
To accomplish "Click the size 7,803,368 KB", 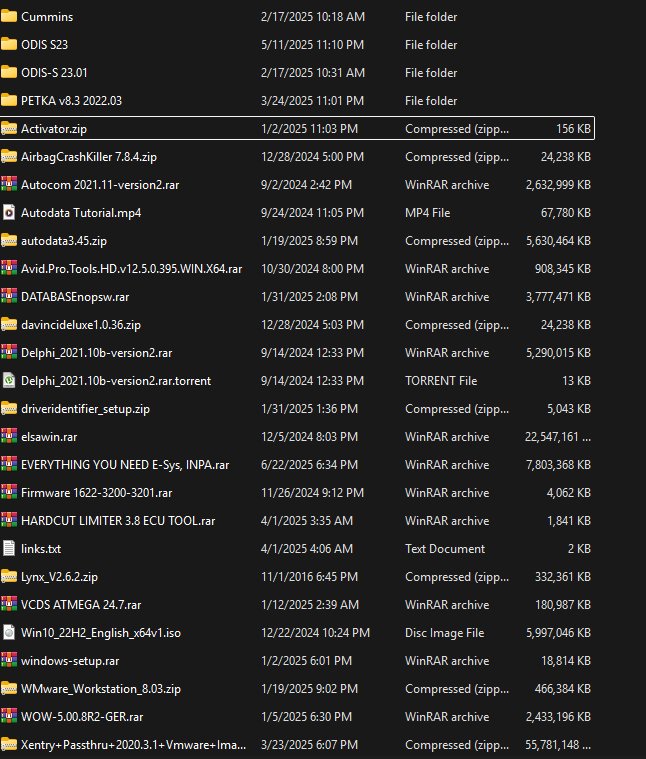I will (558, 465).
